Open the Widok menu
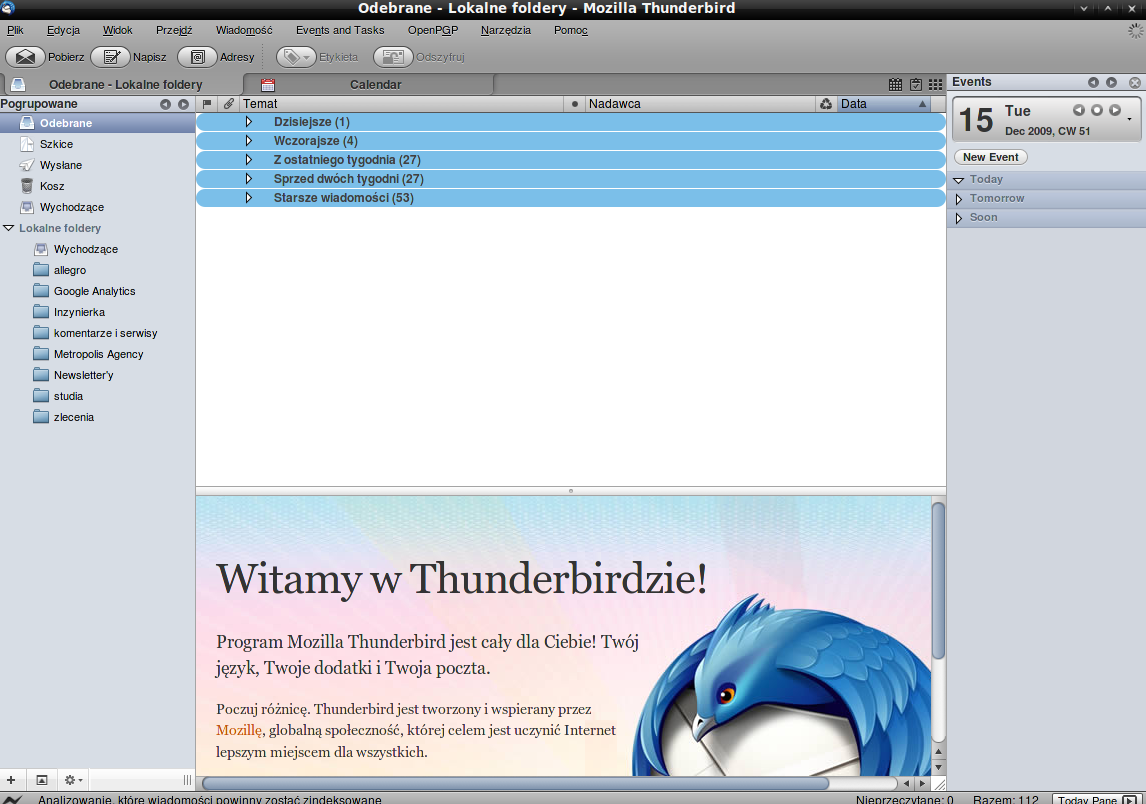Image resolution: width=1146 pixels, height=804 pixels. (118, 30)
